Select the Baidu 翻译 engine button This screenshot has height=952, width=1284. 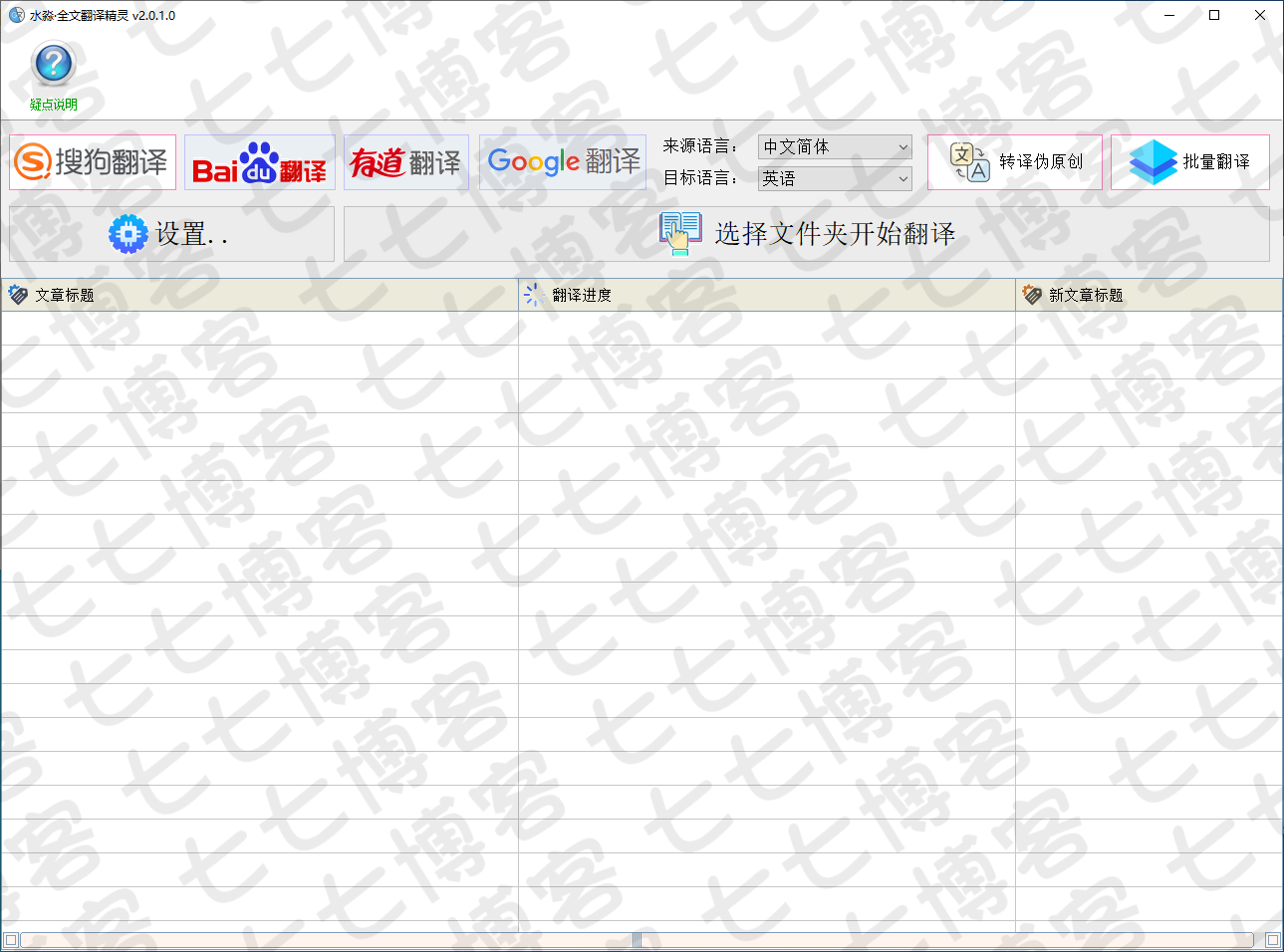(x=260, y=162)
